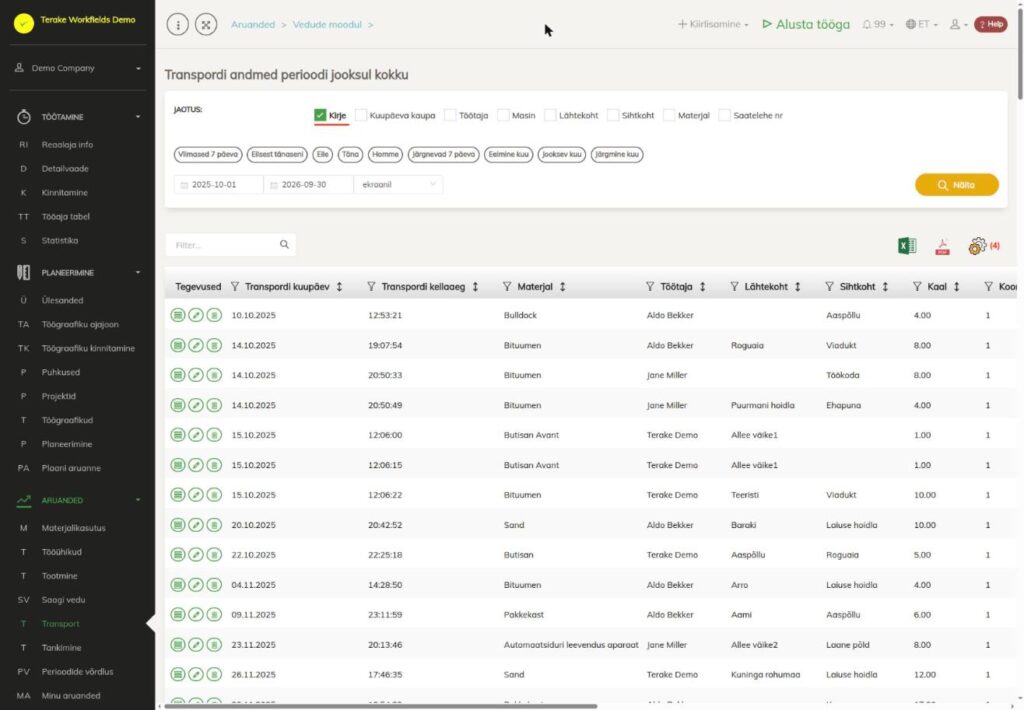Open the Demo Company dropdown
1024x710 pixels.
78,68
